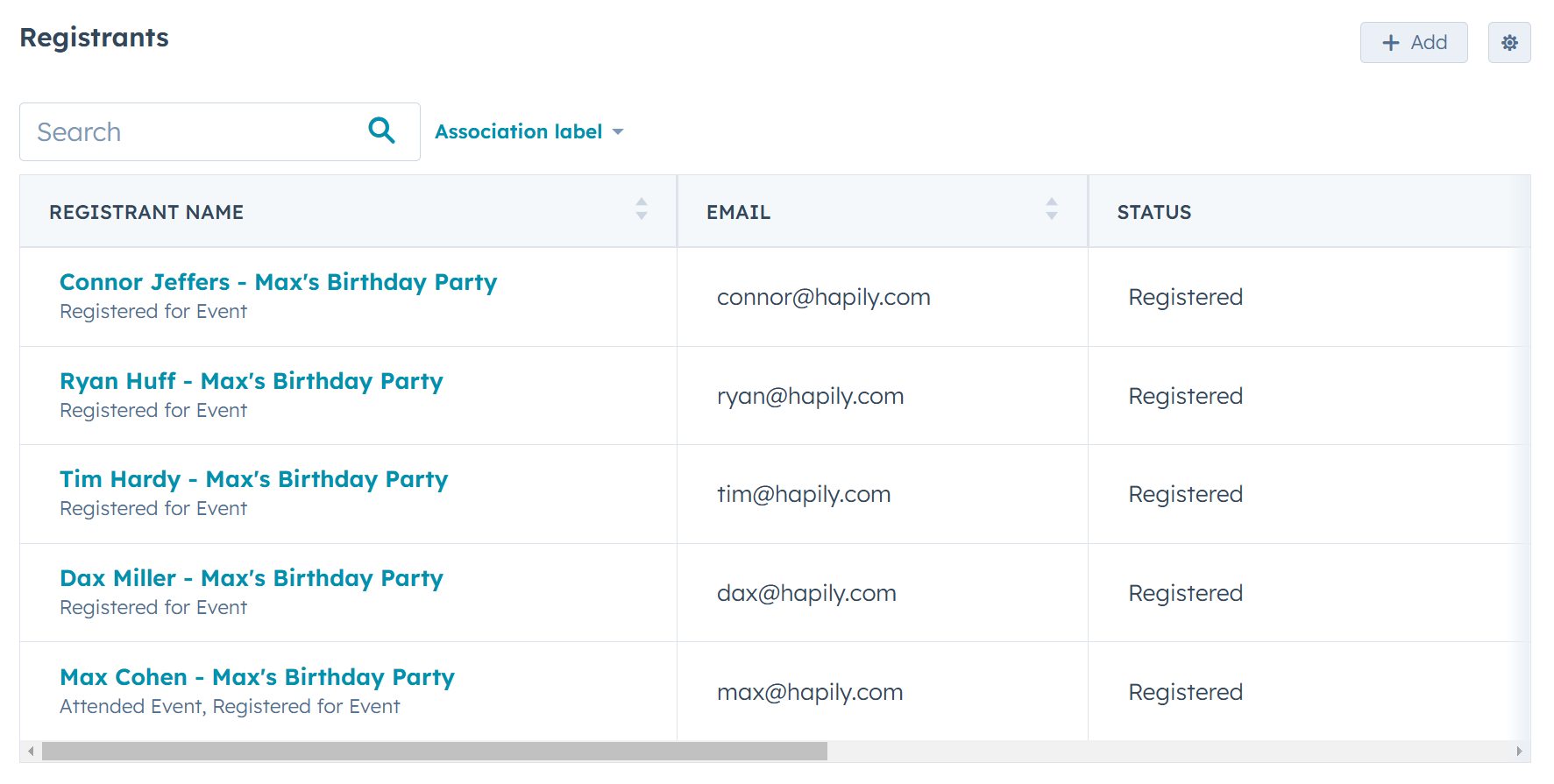Click the Registrant Name column header
Screen dimensions: 1554x784
(x=146, y=213)
